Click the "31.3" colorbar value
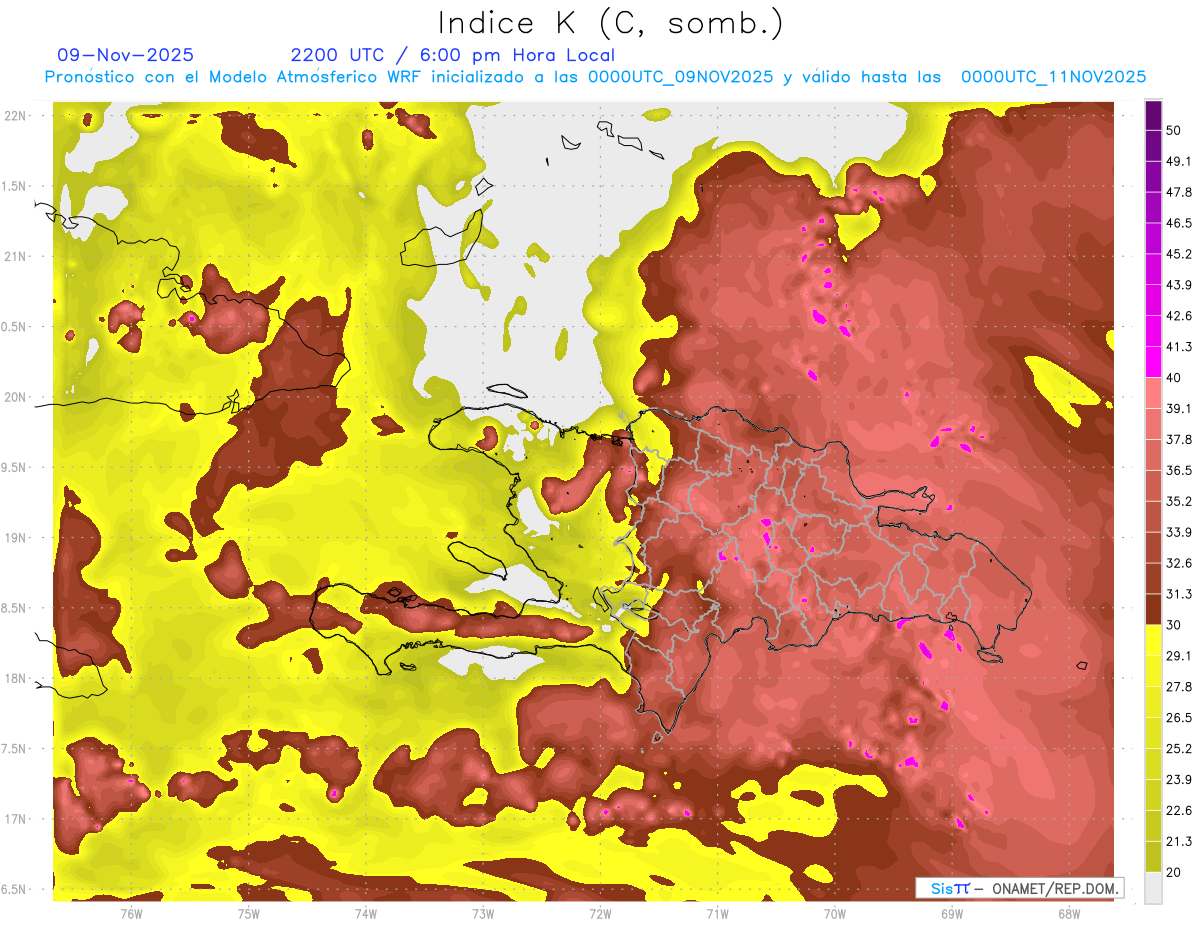 (1179, 594)
